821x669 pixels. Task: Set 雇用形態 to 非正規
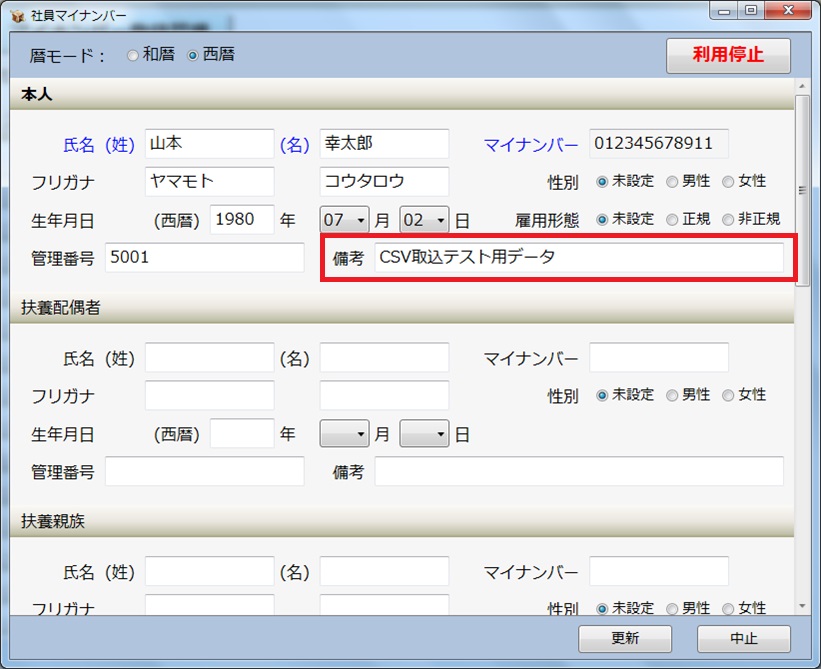pyautogui.click(x=728, y=219)
